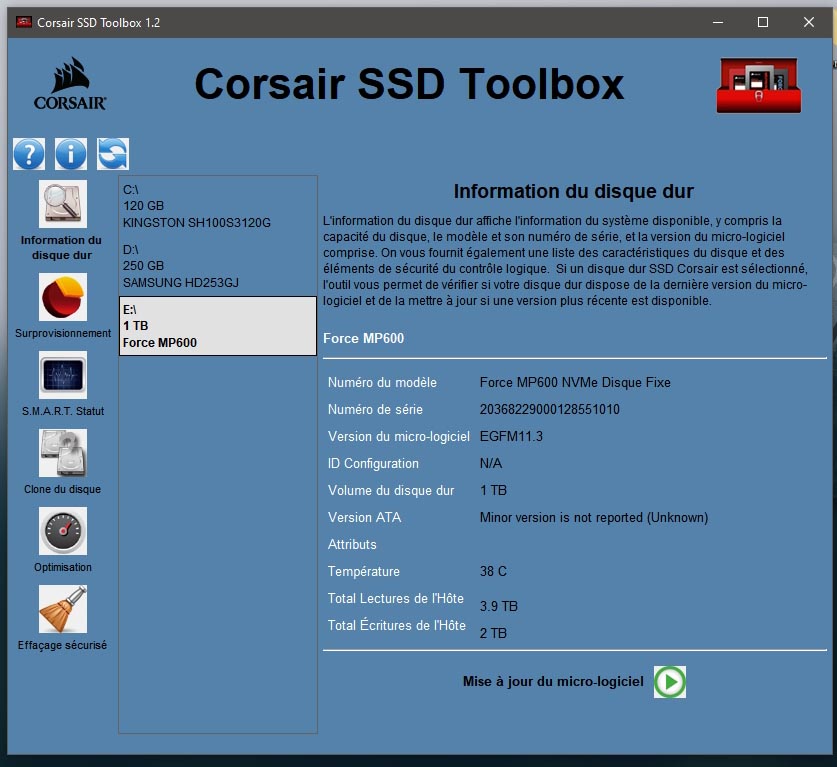Click the Attributs label

coord(352,544)
